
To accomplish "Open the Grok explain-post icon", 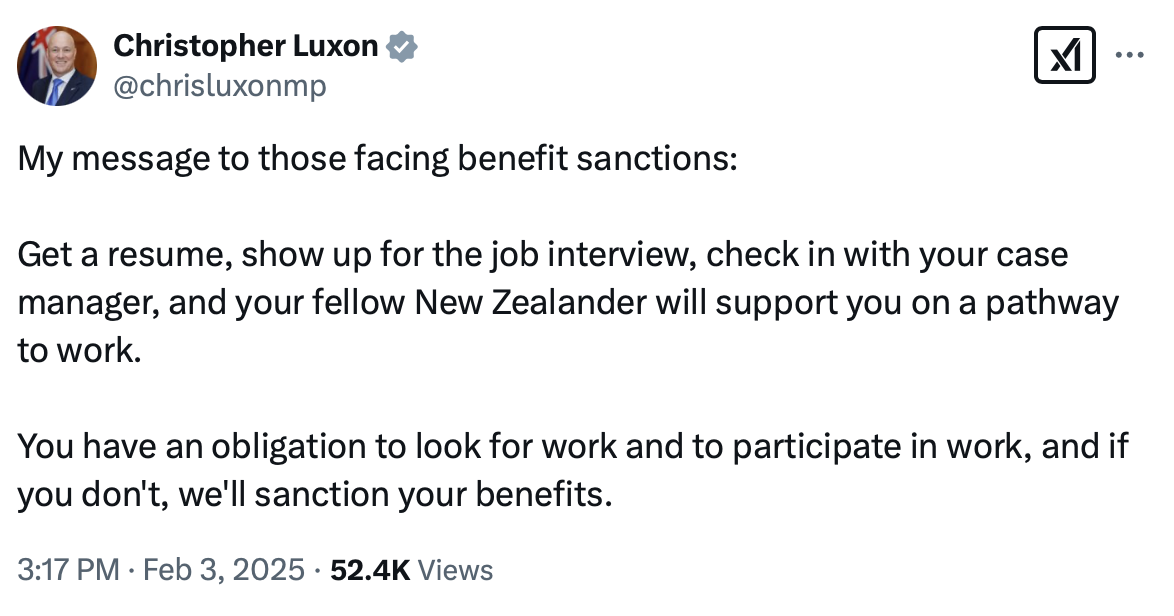I will [x=1065, y=57].
